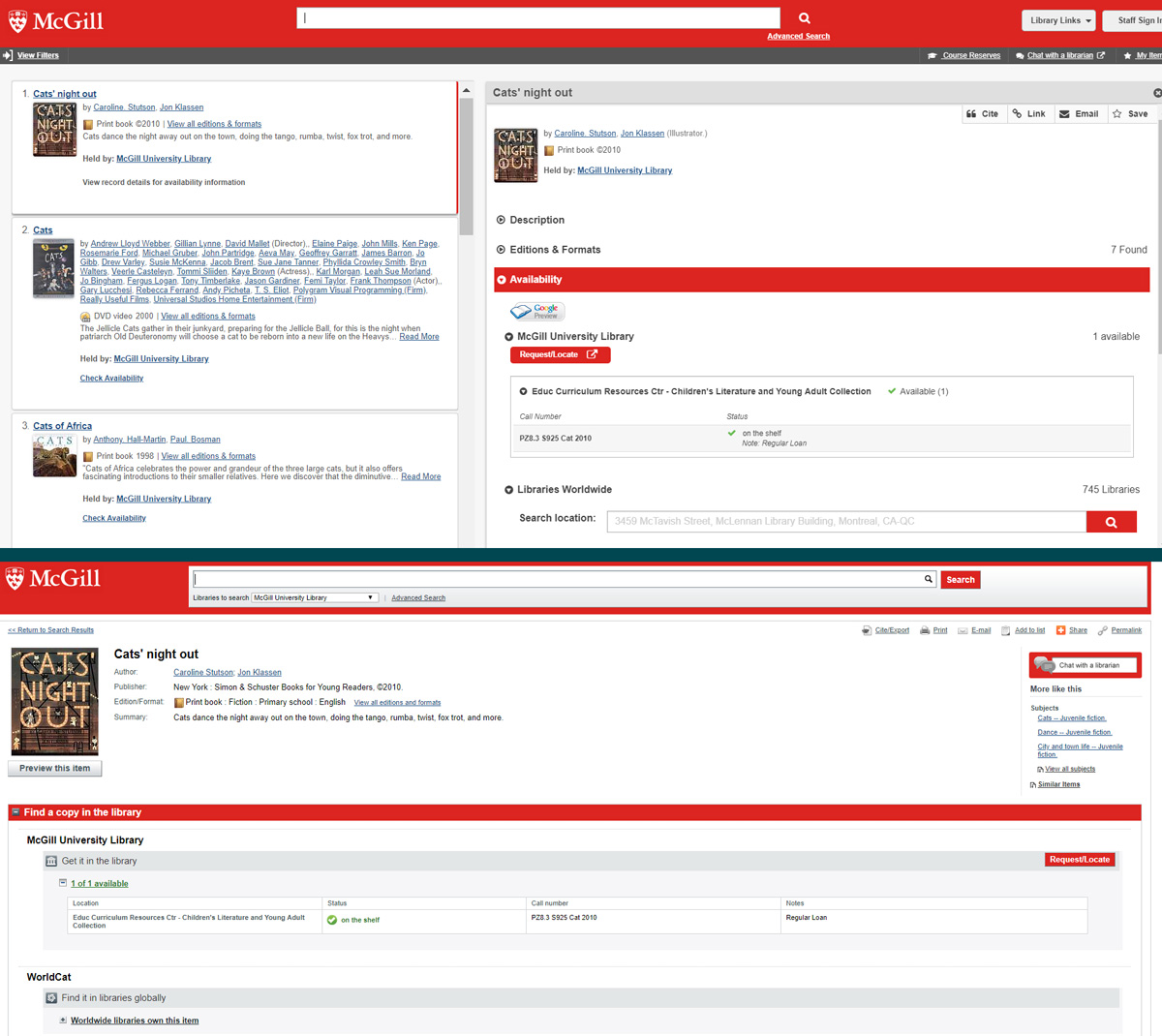1162x1036 pixels.
Task: Click author Anthony Hall-Martin
Action: click(130, 440)
